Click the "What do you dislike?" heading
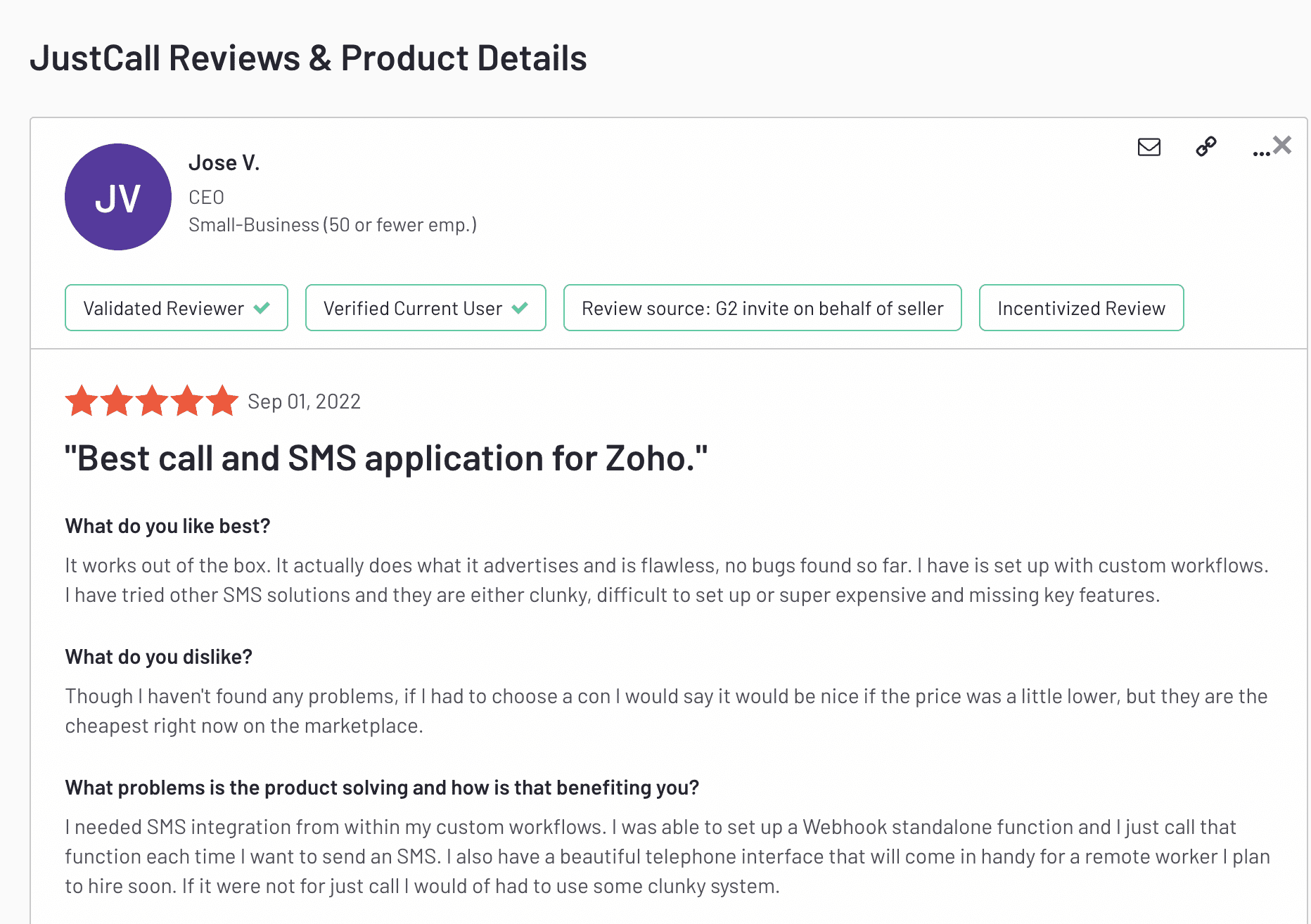Viewport: 1311px width, 924px height. 159,657
